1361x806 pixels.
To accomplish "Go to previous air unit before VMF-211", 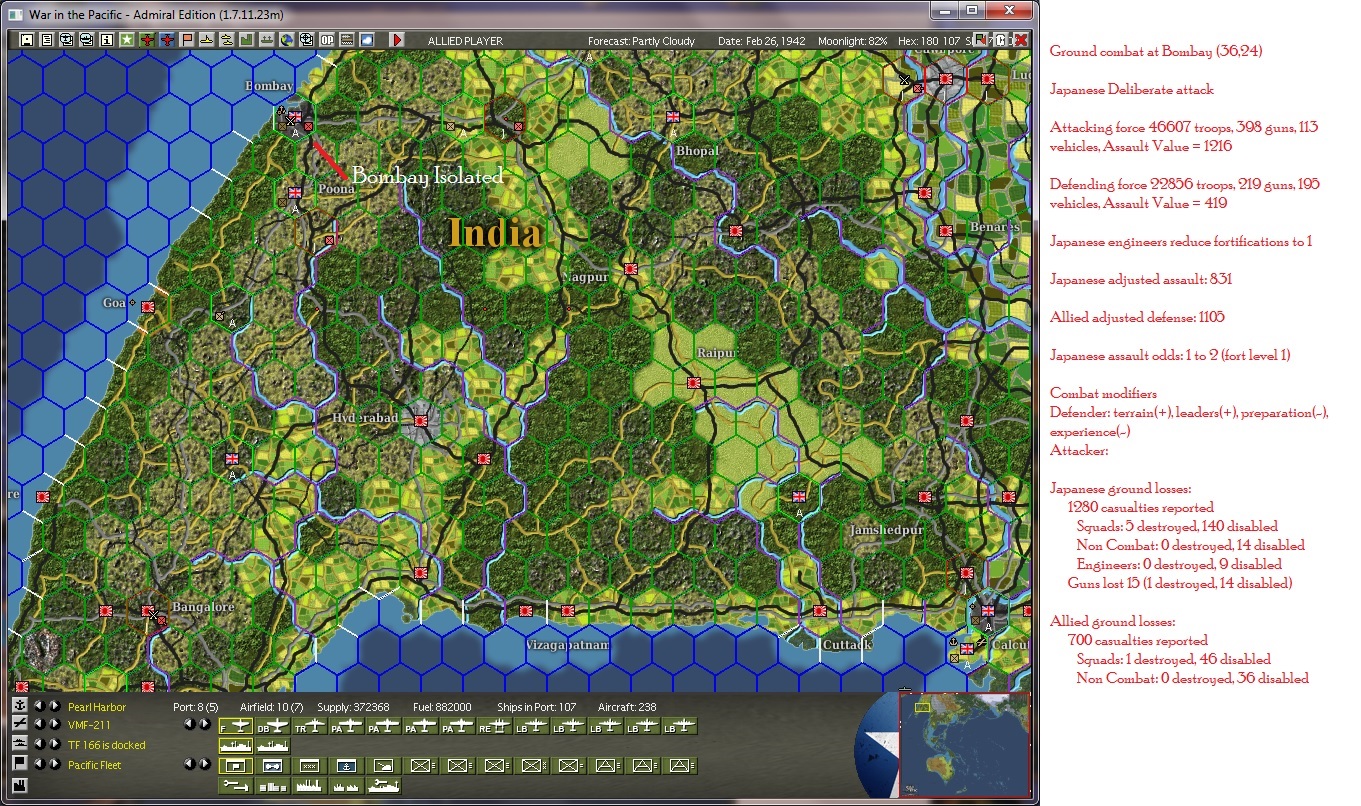I will point(39,725).
